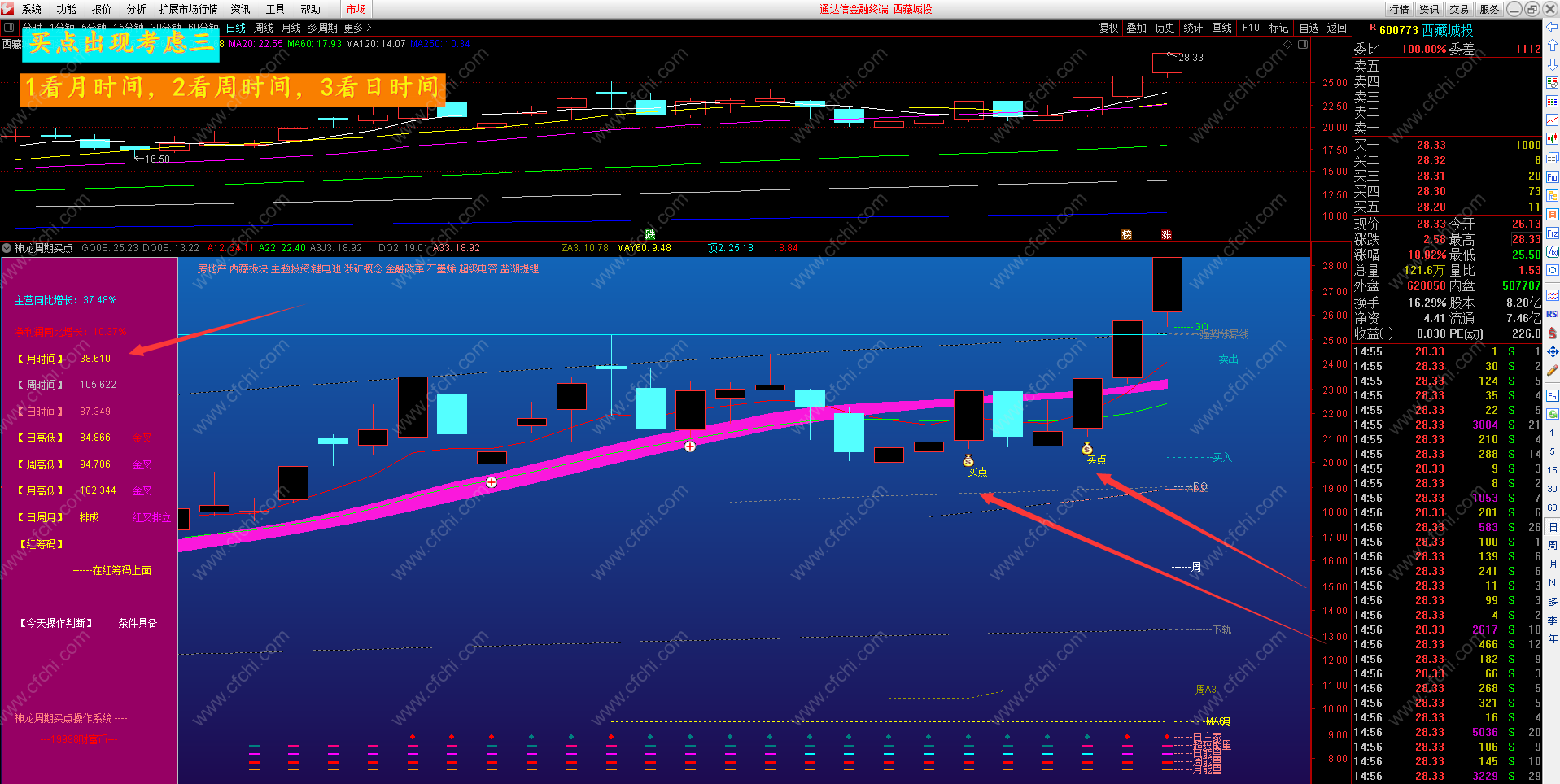Click the 历史 history button
This screenshot has height=784, width=1560.
(1165, 28)
